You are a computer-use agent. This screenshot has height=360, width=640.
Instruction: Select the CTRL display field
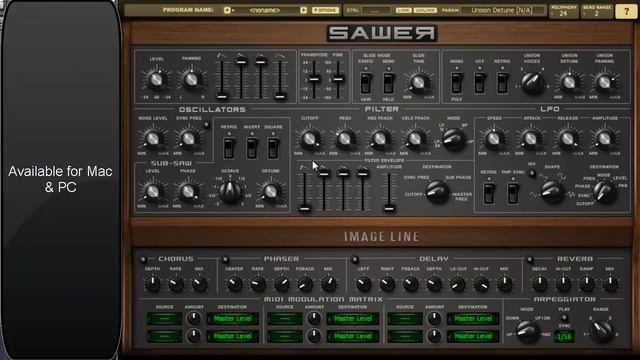pyautogui.click(x=376, y=11)
